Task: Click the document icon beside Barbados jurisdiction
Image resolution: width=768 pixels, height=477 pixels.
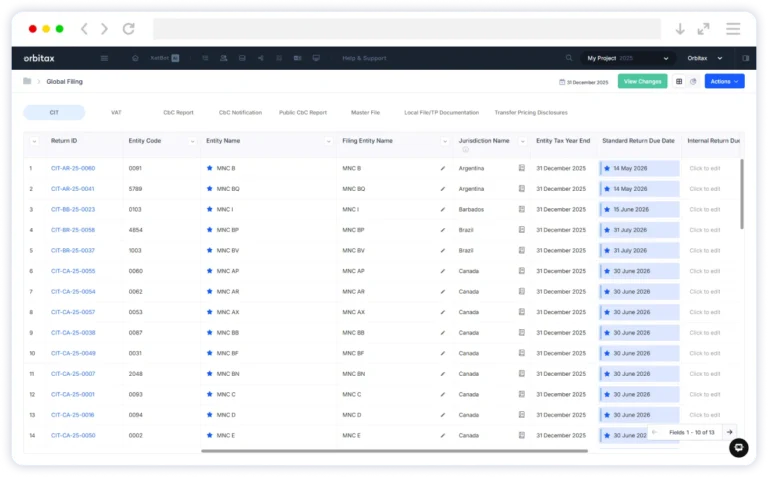Action: coord(521,210)
